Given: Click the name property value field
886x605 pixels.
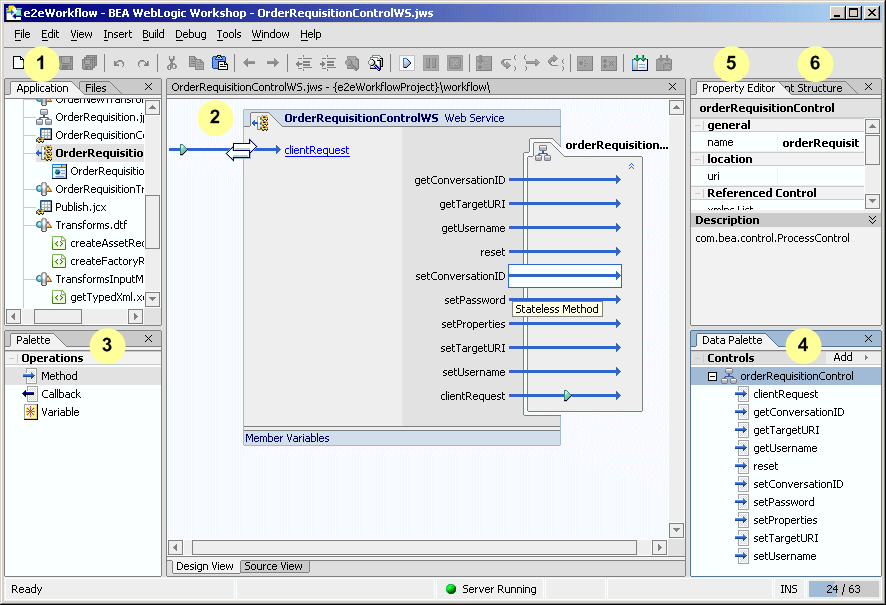Looking at the screenshot, I should pyautogui.click(x=820, y=142).
